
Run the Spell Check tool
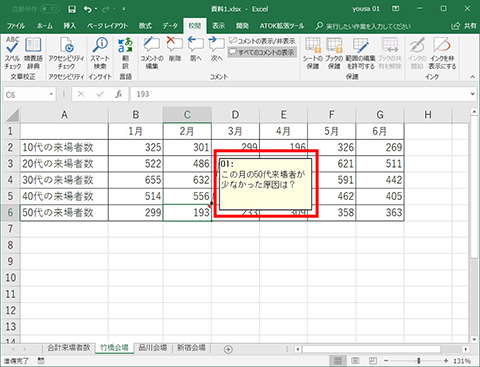tap(12, 53)
